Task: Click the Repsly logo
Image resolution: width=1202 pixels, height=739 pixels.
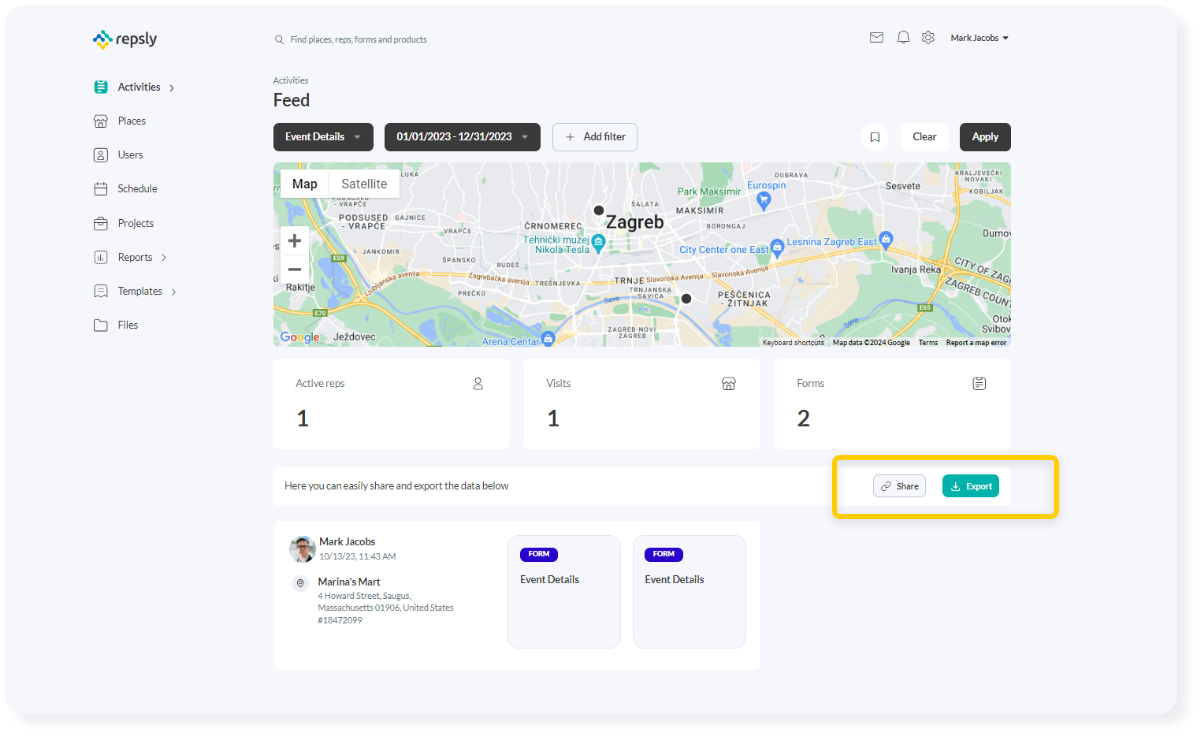Action: [125, 39]
